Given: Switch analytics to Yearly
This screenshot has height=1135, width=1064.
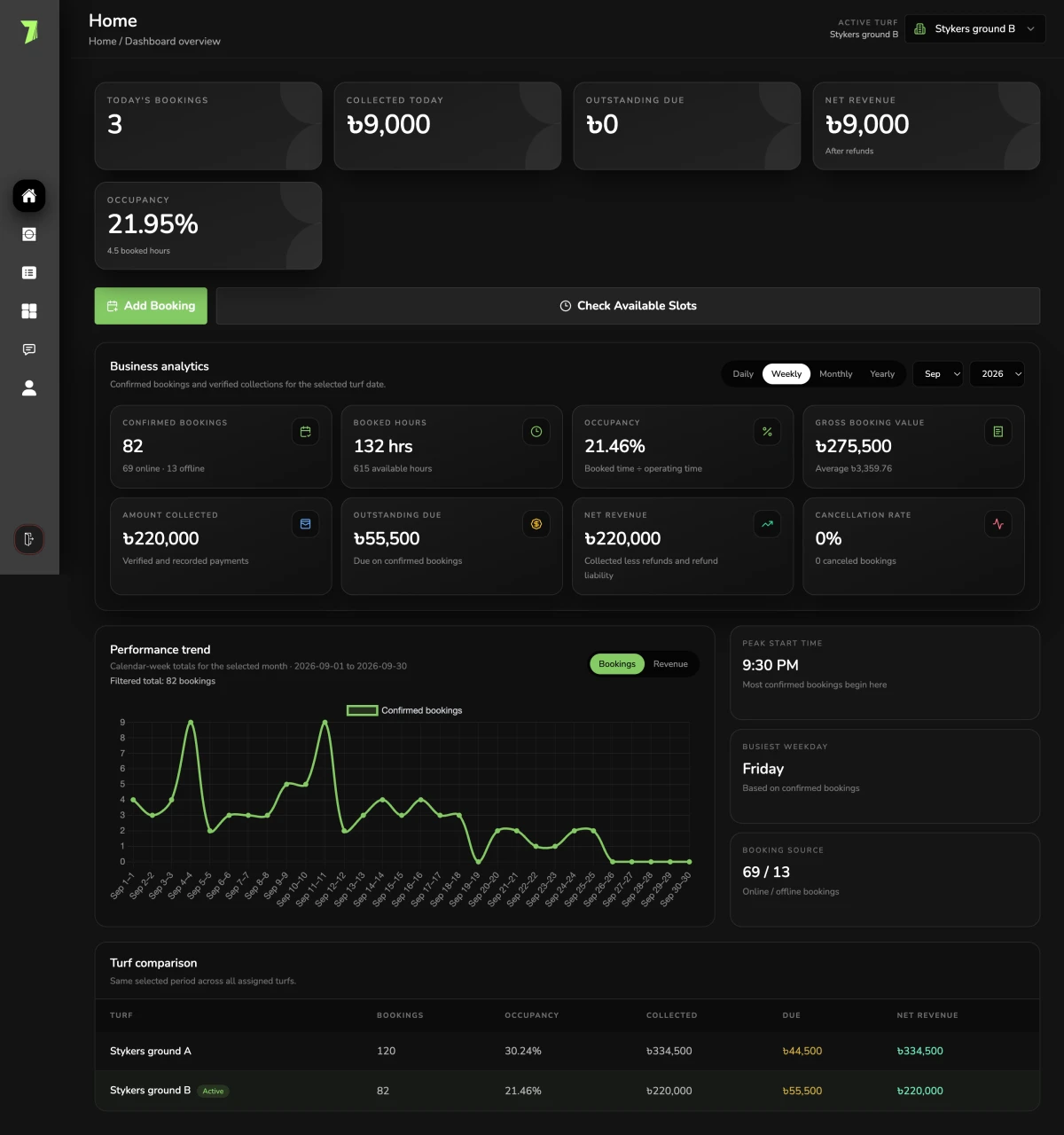Looking at the screenshot, I should point(882,374).
